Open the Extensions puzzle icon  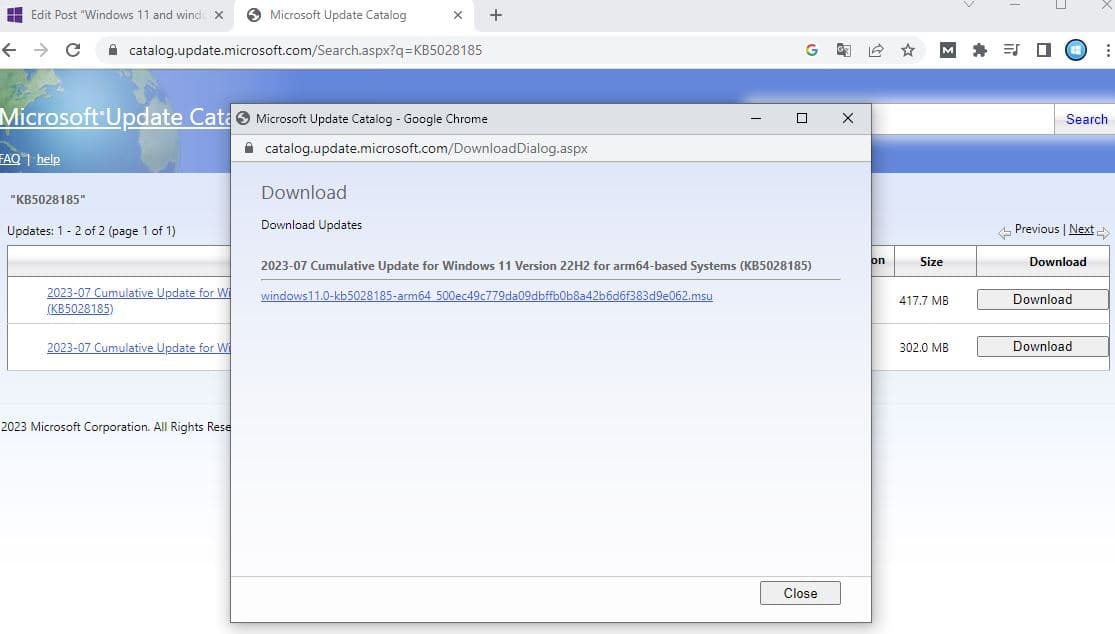pyautogui.click(x=979, y=50)
